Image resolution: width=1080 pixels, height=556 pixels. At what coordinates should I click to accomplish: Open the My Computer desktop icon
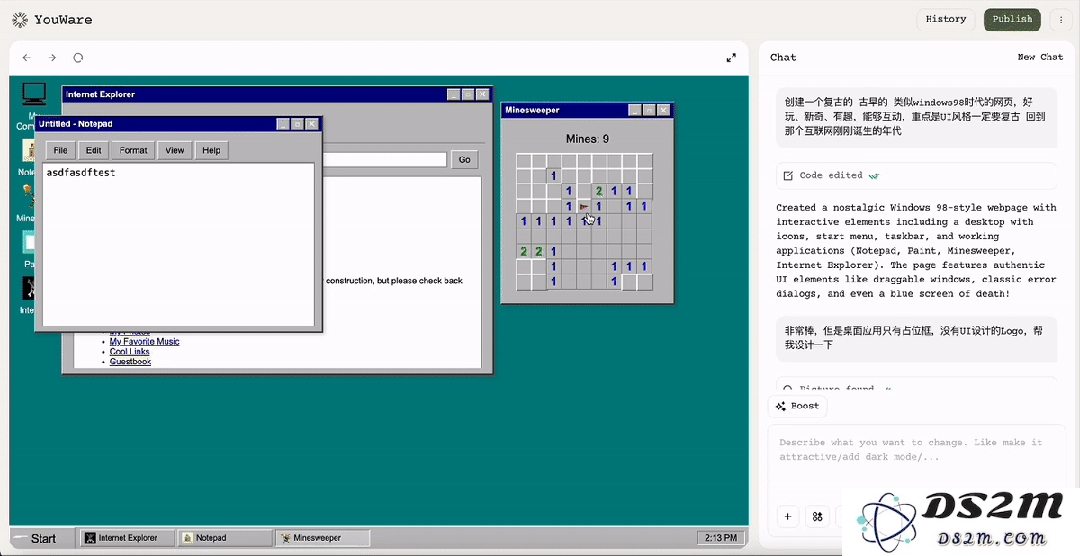tap(33, 94)
